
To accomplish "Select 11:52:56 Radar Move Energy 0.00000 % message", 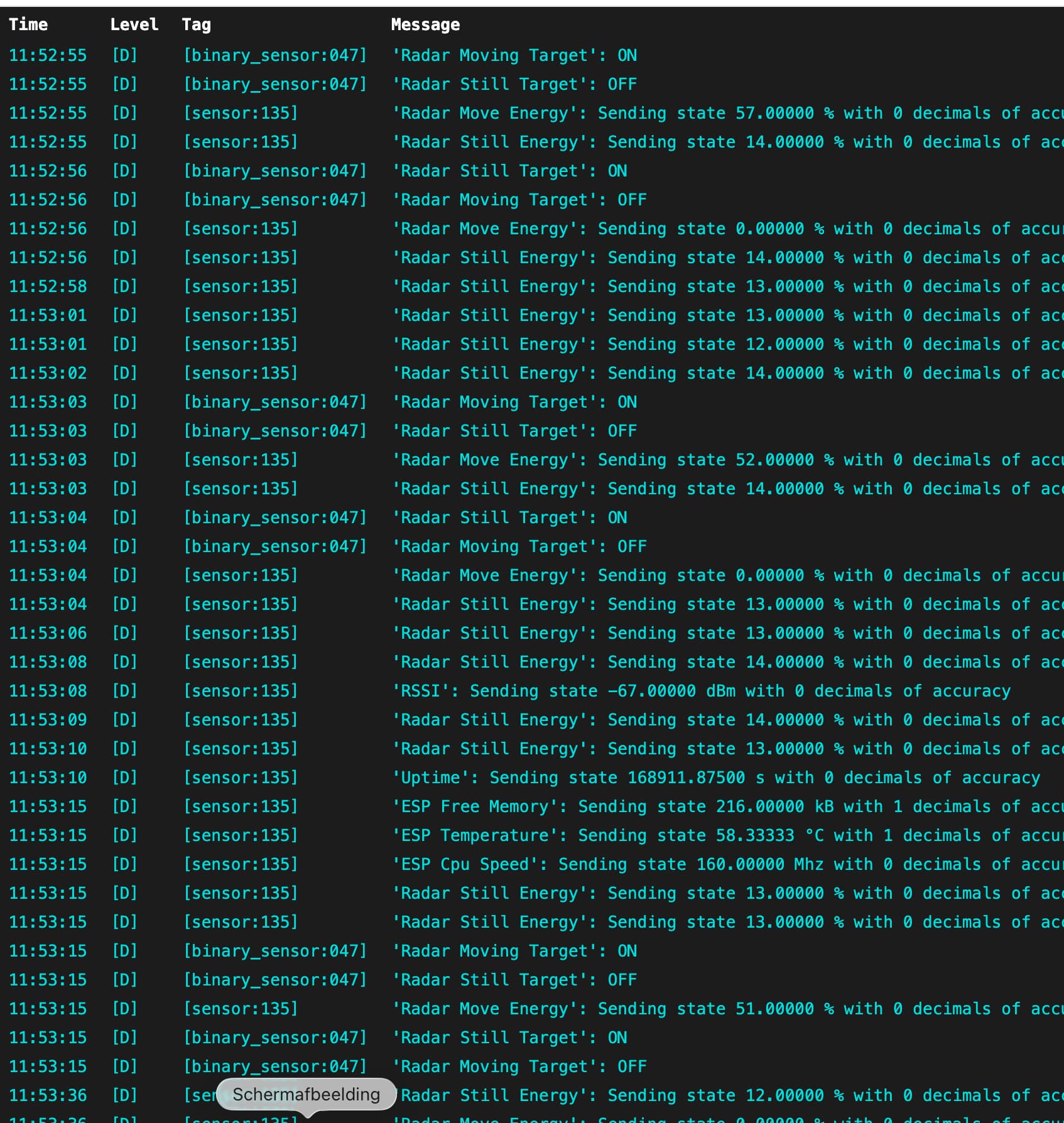I will pyautogui.click(x=727, y=229).
